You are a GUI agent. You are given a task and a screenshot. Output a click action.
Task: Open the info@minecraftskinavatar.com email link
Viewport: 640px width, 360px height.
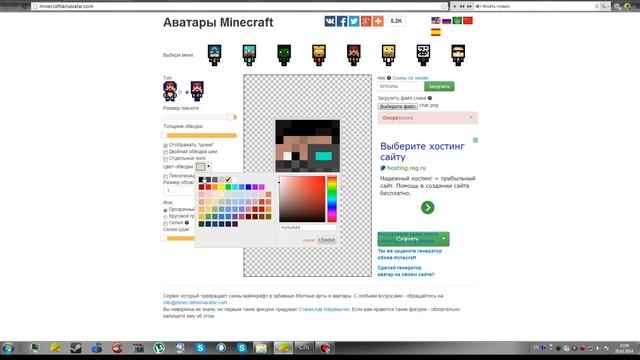195,302
